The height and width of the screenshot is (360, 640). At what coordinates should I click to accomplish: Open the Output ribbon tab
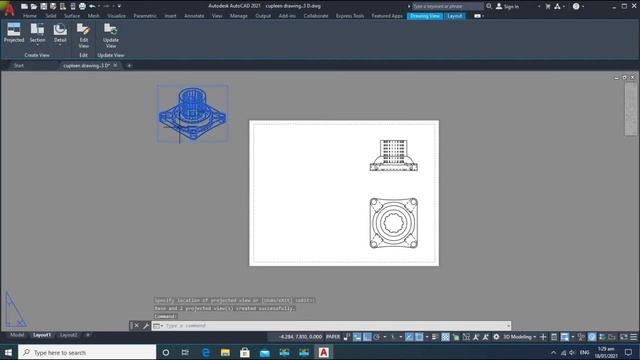click(x=263, y=16)
